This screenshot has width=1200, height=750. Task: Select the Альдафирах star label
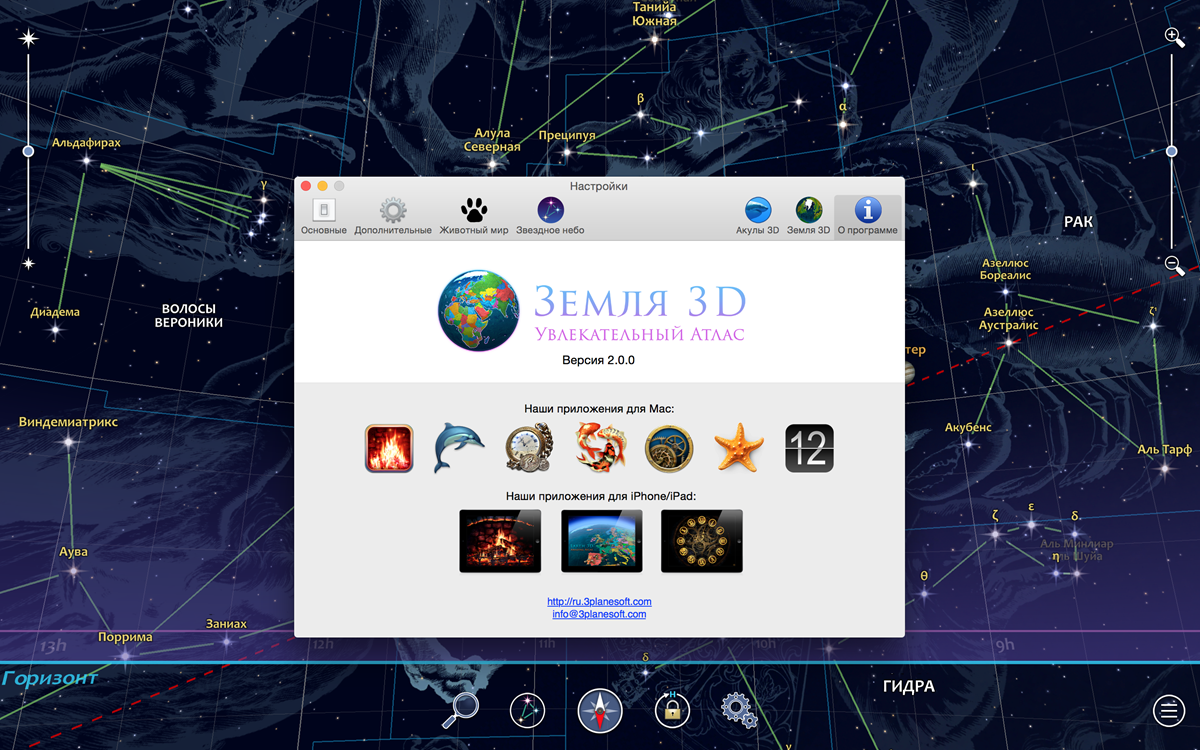click(x=86, y=143)
